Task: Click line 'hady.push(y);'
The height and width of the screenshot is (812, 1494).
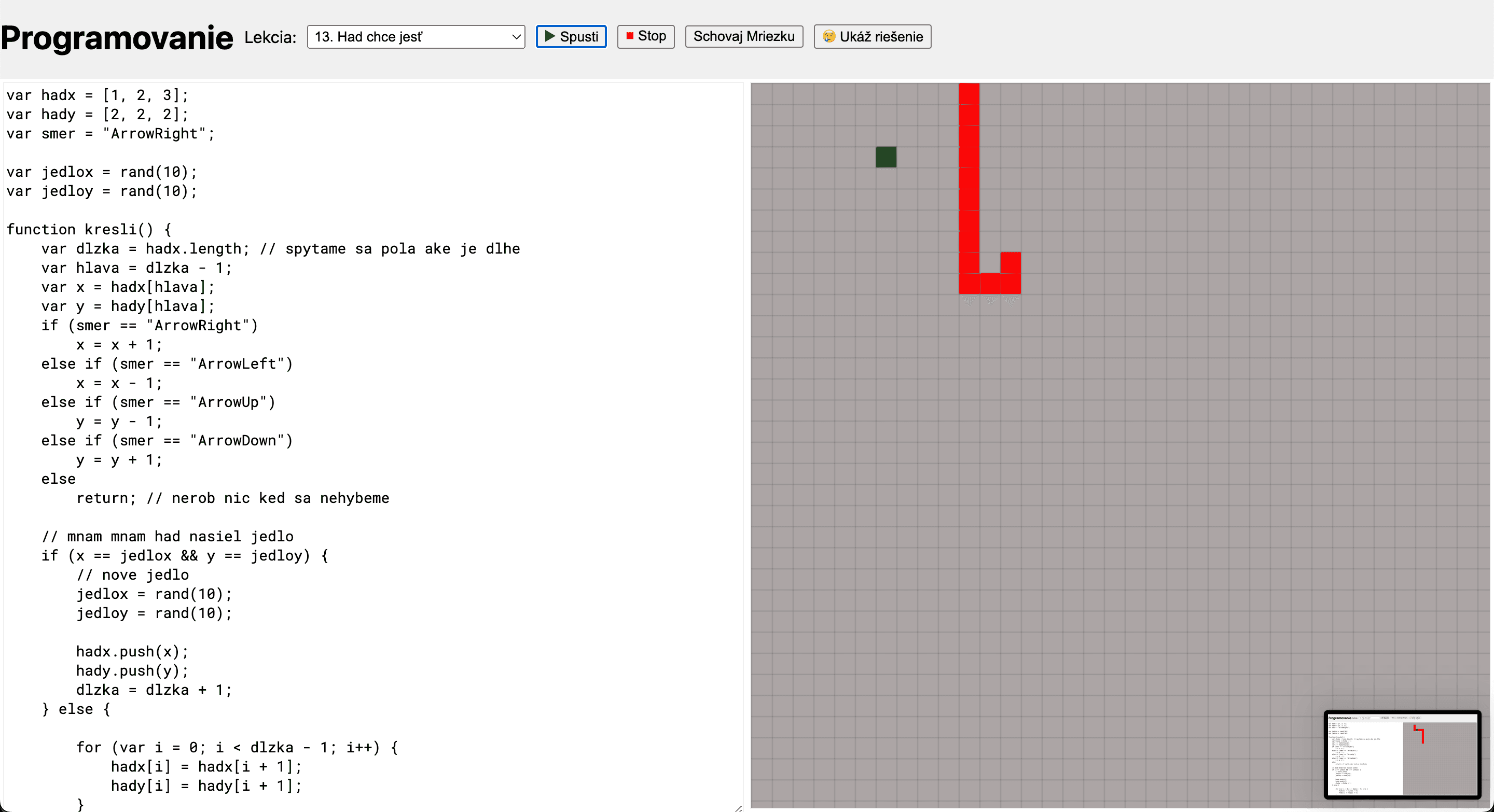Action: click(133, 670)
